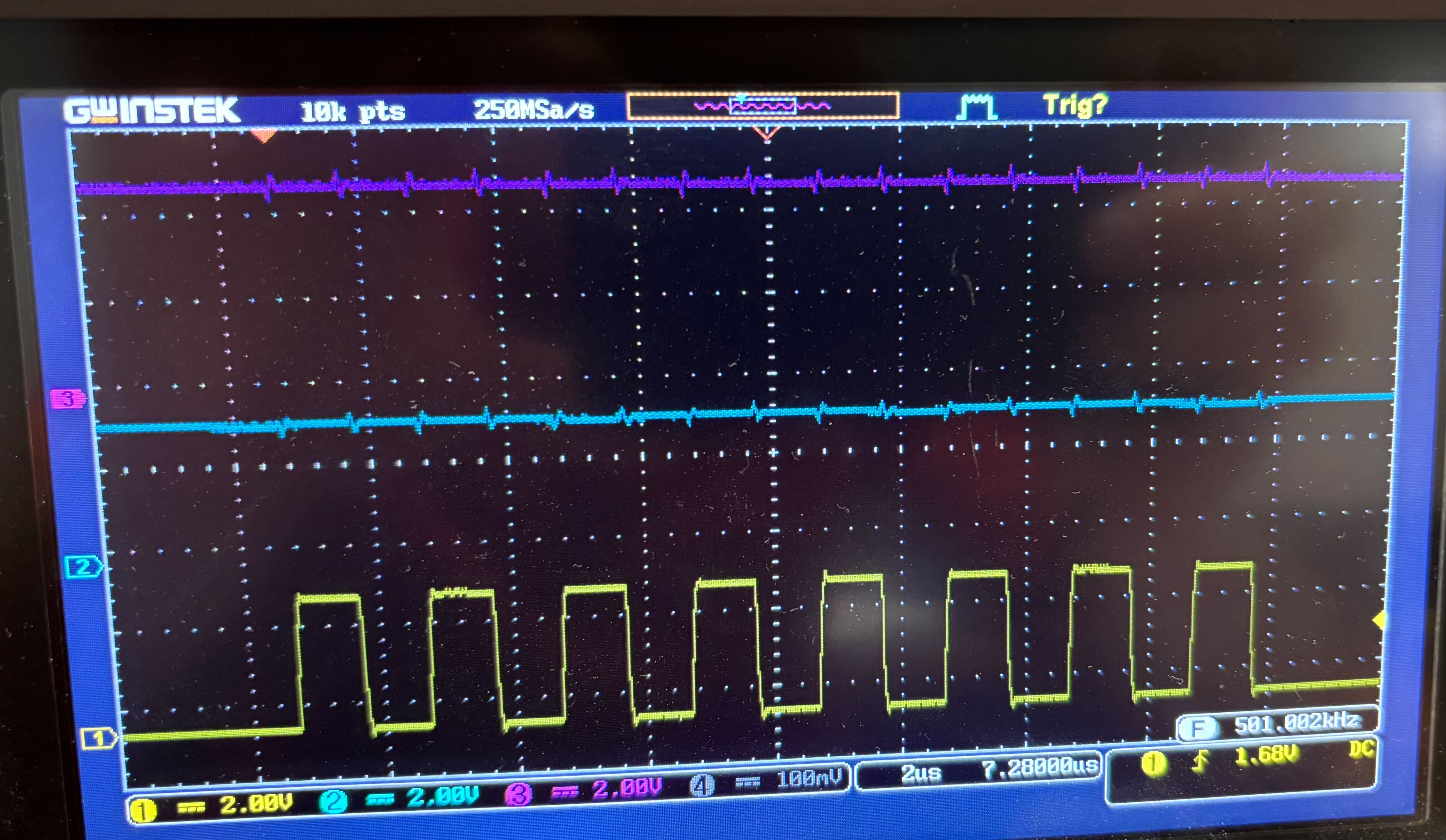Screen dimensions: 1446x840
Task: Click the waveform memory overview bar
Action: pos(763,106)
